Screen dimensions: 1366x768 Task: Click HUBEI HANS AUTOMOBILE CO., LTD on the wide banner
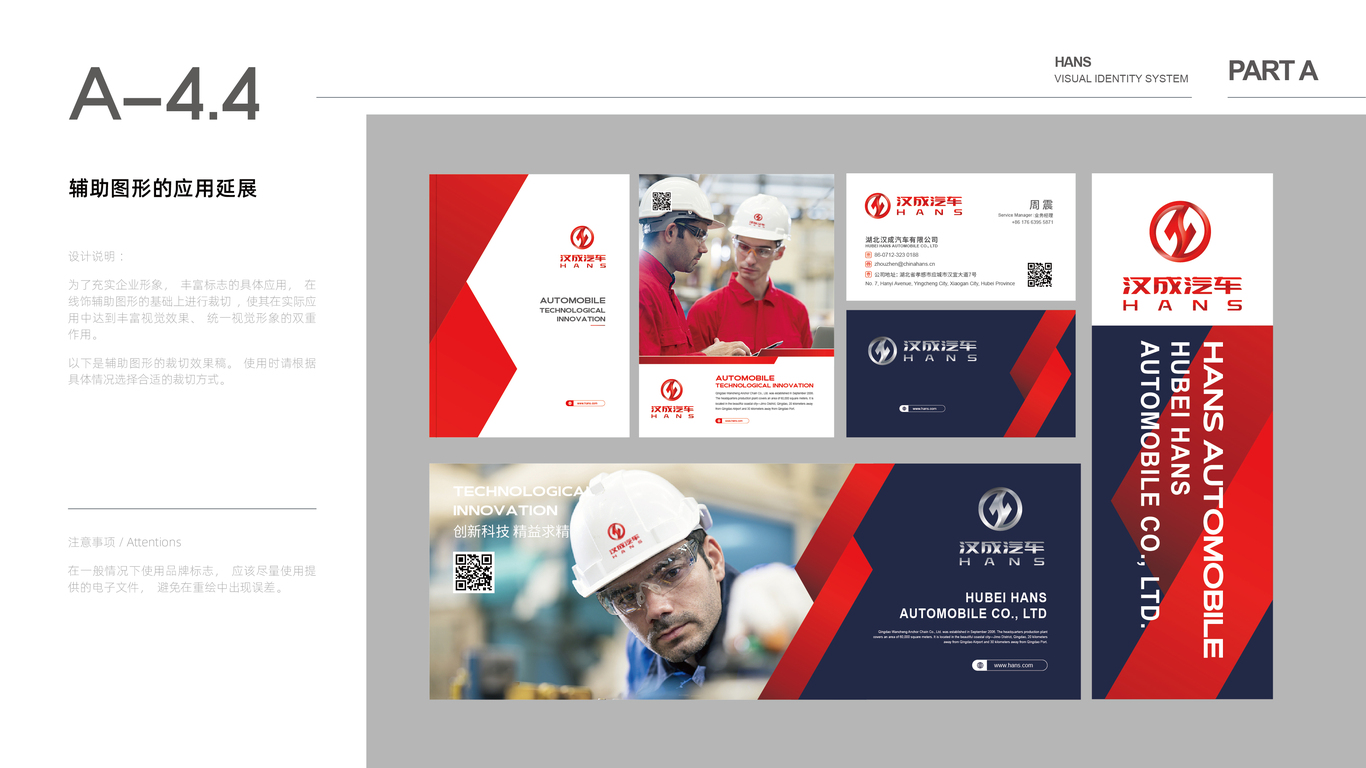tap(973, 605)
